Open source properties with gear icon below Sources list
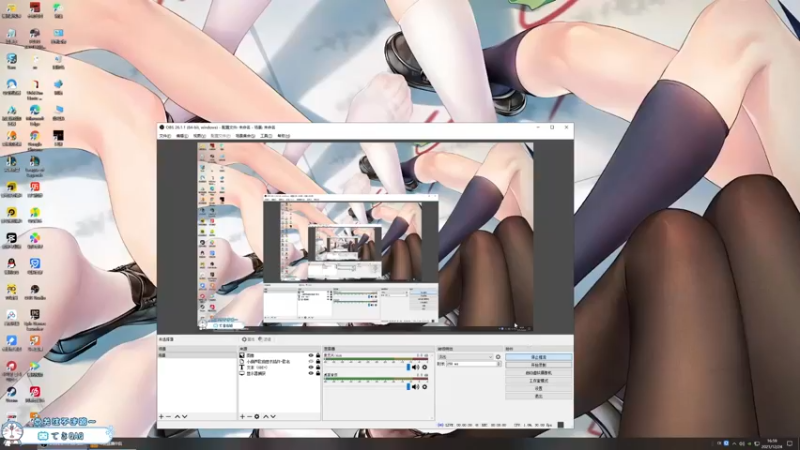 (x=257, y=416)
